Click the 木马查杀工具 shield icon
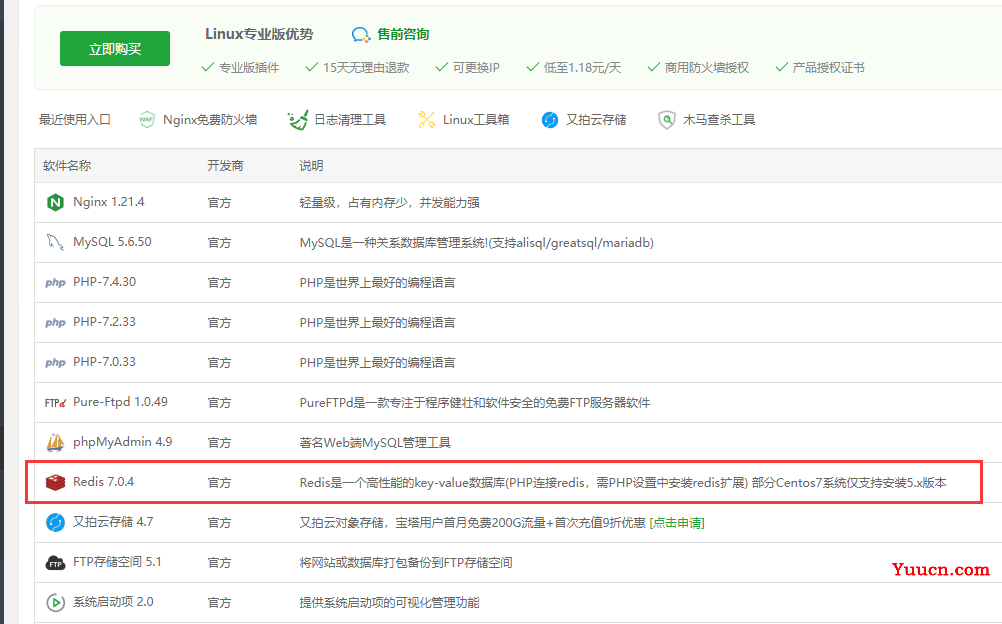The height and width of the screenshot is (624, 1002). pyautogui.click(x=667, y=120)
